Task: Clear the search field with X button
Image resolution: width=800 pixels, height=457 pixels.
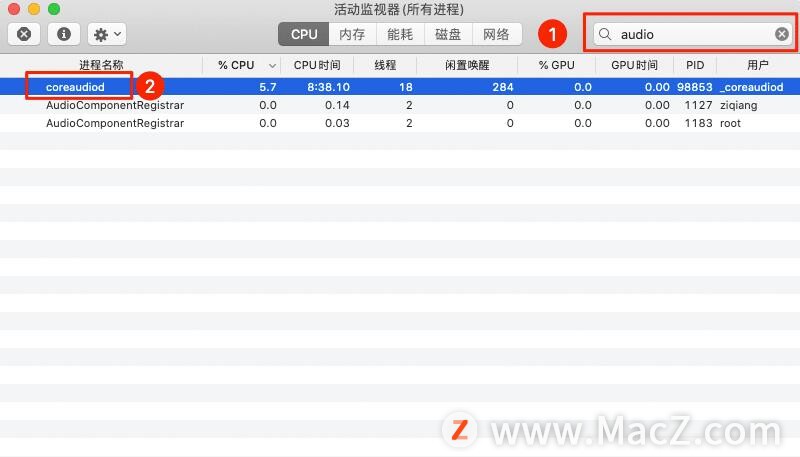Action: pyautogui.click(x=782, y=34)
